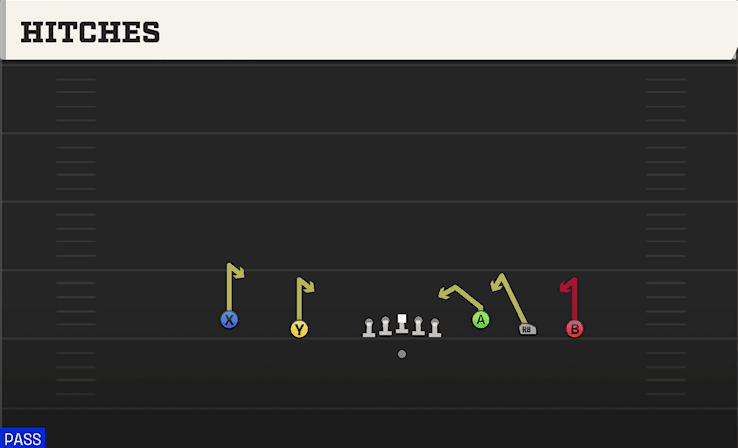Image resolution: width=738 pixels, height=448 pixels.
Task: Click A receiver's angled route arrowhead
Action: [x=444, y=293]
